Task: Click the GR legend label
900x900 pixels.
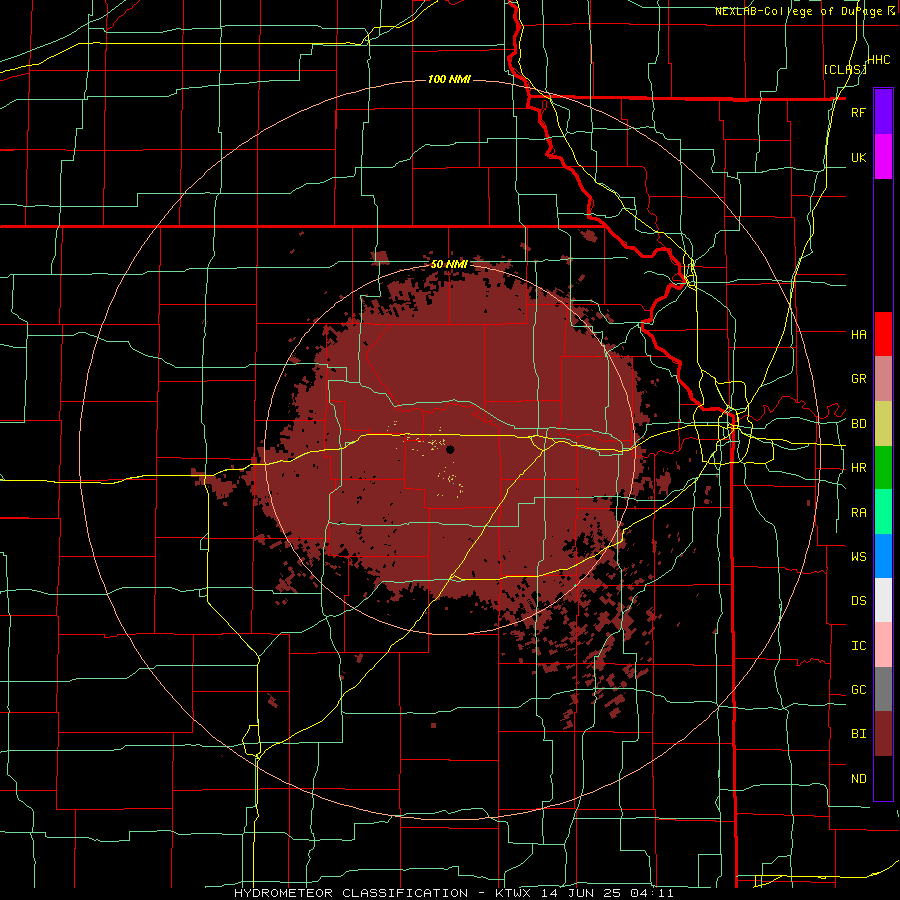Action: [858, 379]
